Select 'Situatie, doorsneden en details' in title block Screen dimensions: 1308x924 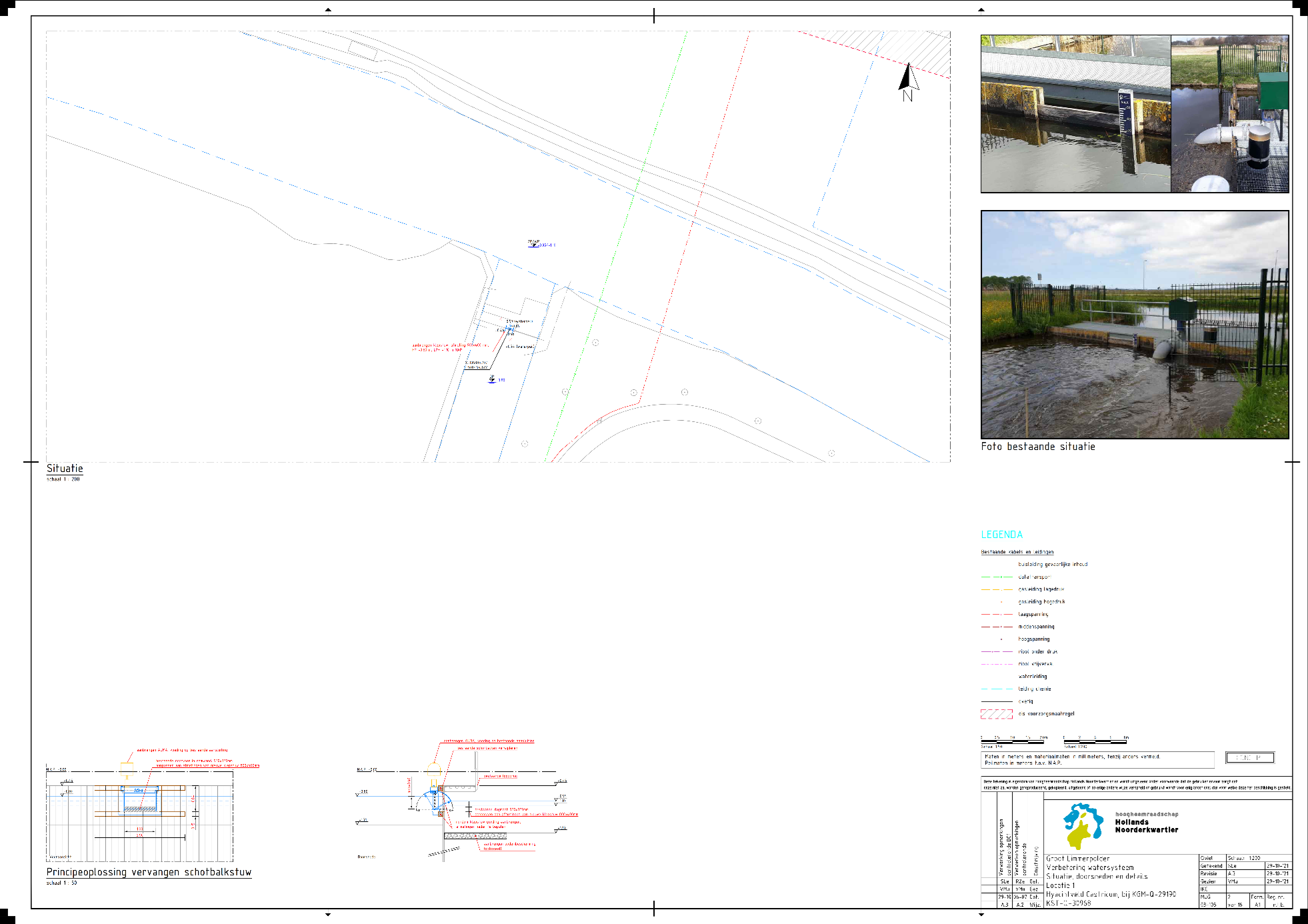tap(1097, 877)
